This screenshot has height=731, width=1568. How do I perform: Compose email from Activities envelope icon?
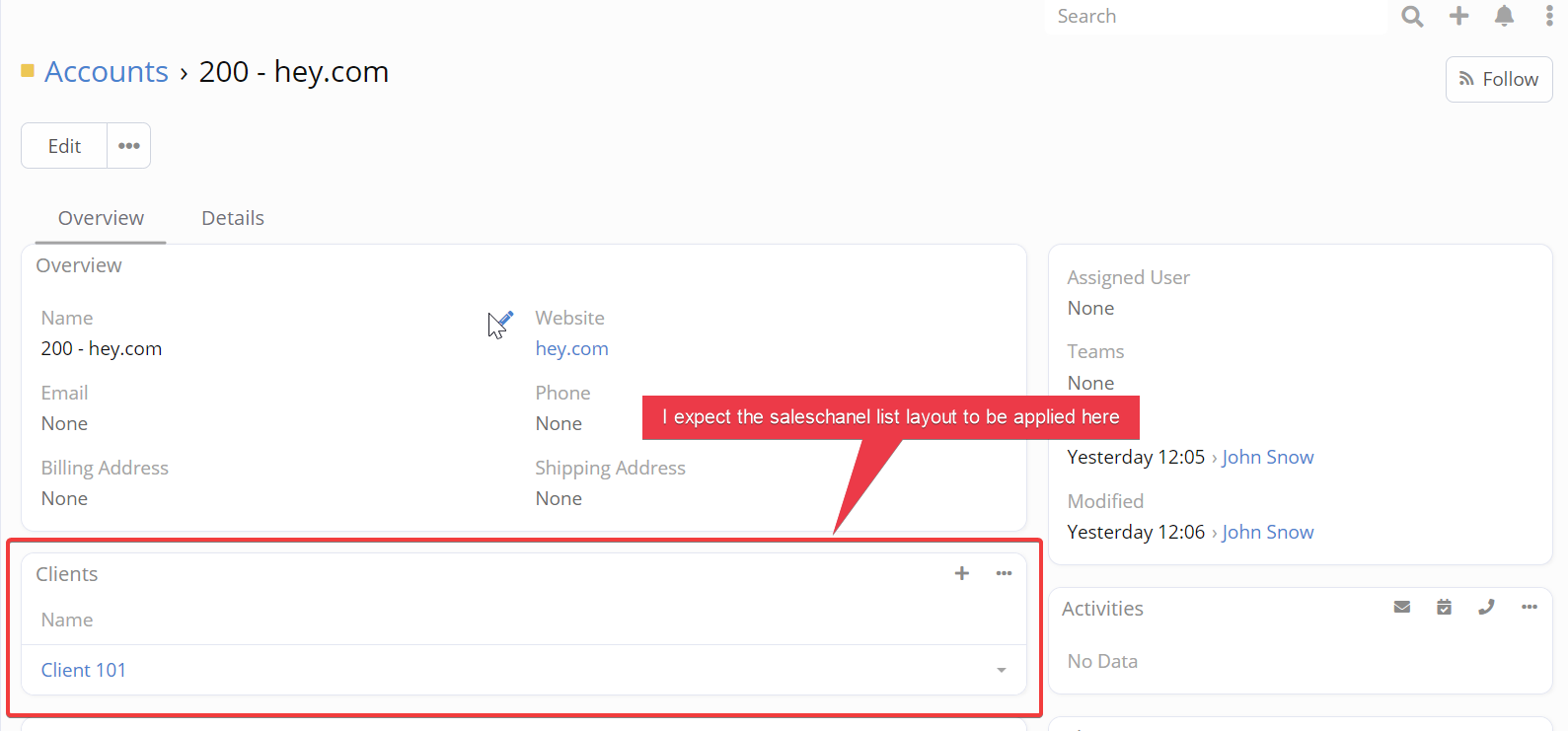click(1401, 607)
